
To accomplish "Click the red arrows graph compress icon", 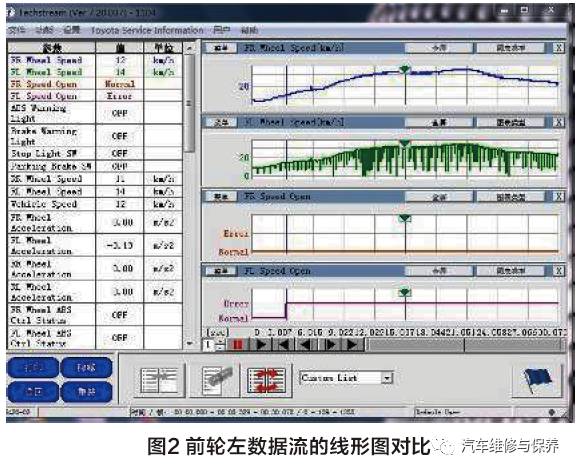I will click(x=266, y=380).
